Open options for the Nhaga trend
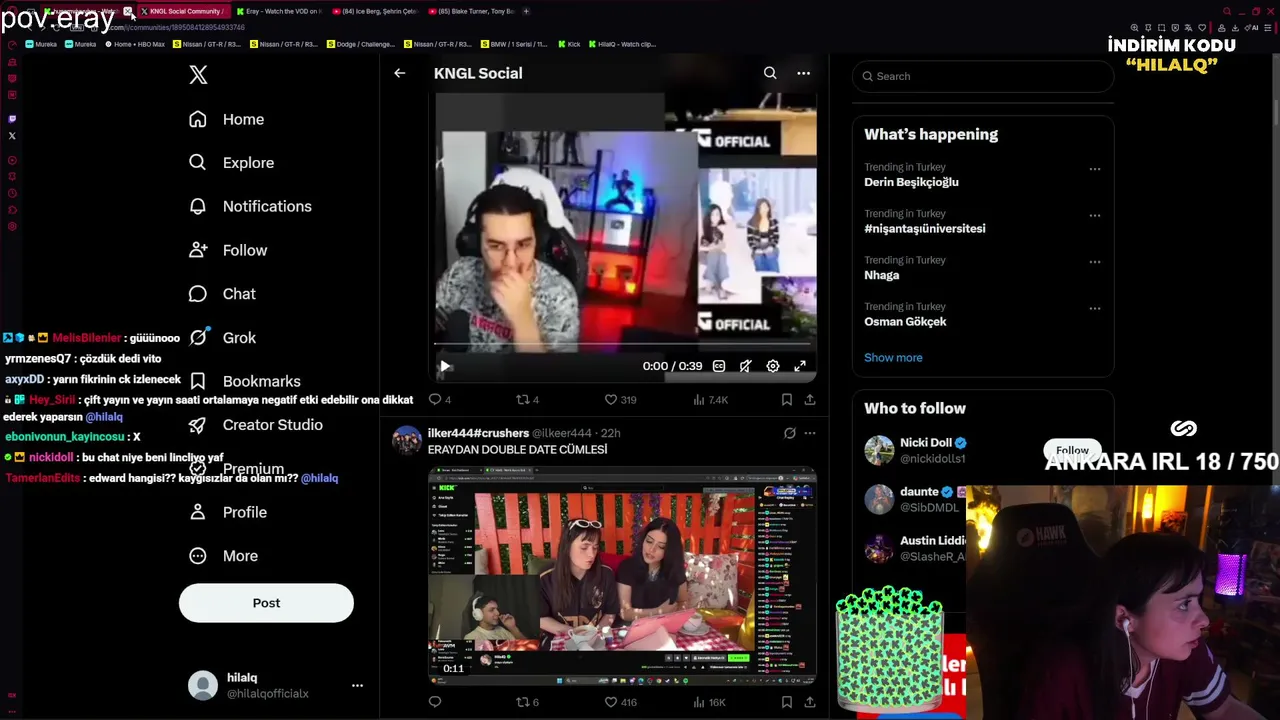 (1095, 261)
